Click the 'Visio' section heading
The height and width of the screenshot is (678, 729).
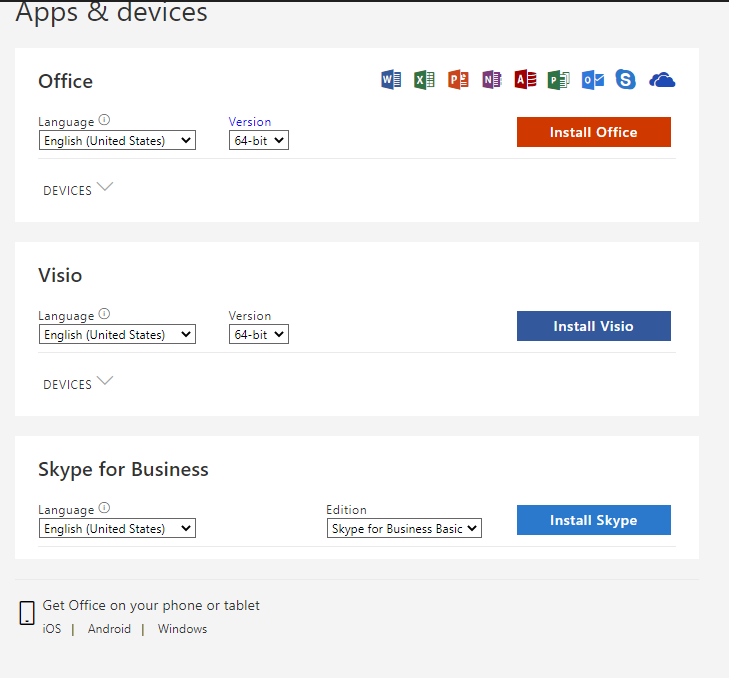pyautogui.click(x=60, y=275)
